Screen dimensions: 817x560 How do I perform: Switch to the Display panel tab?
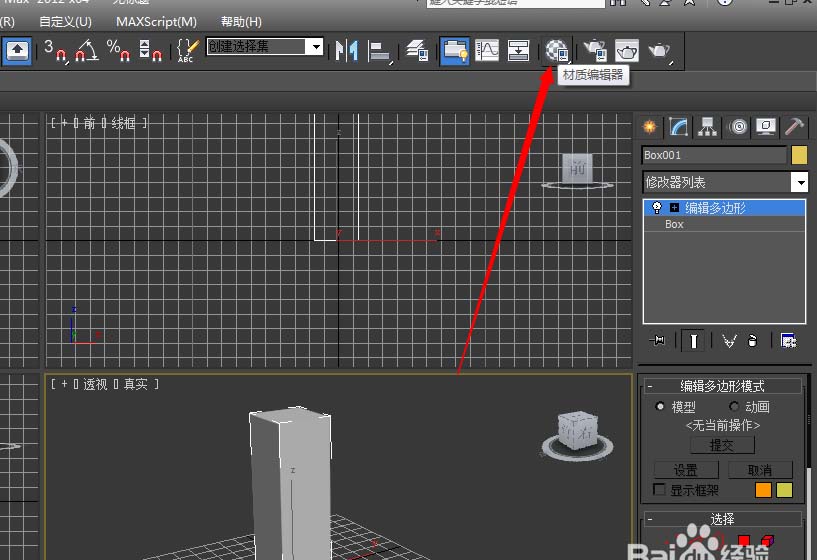pos(765,127)
